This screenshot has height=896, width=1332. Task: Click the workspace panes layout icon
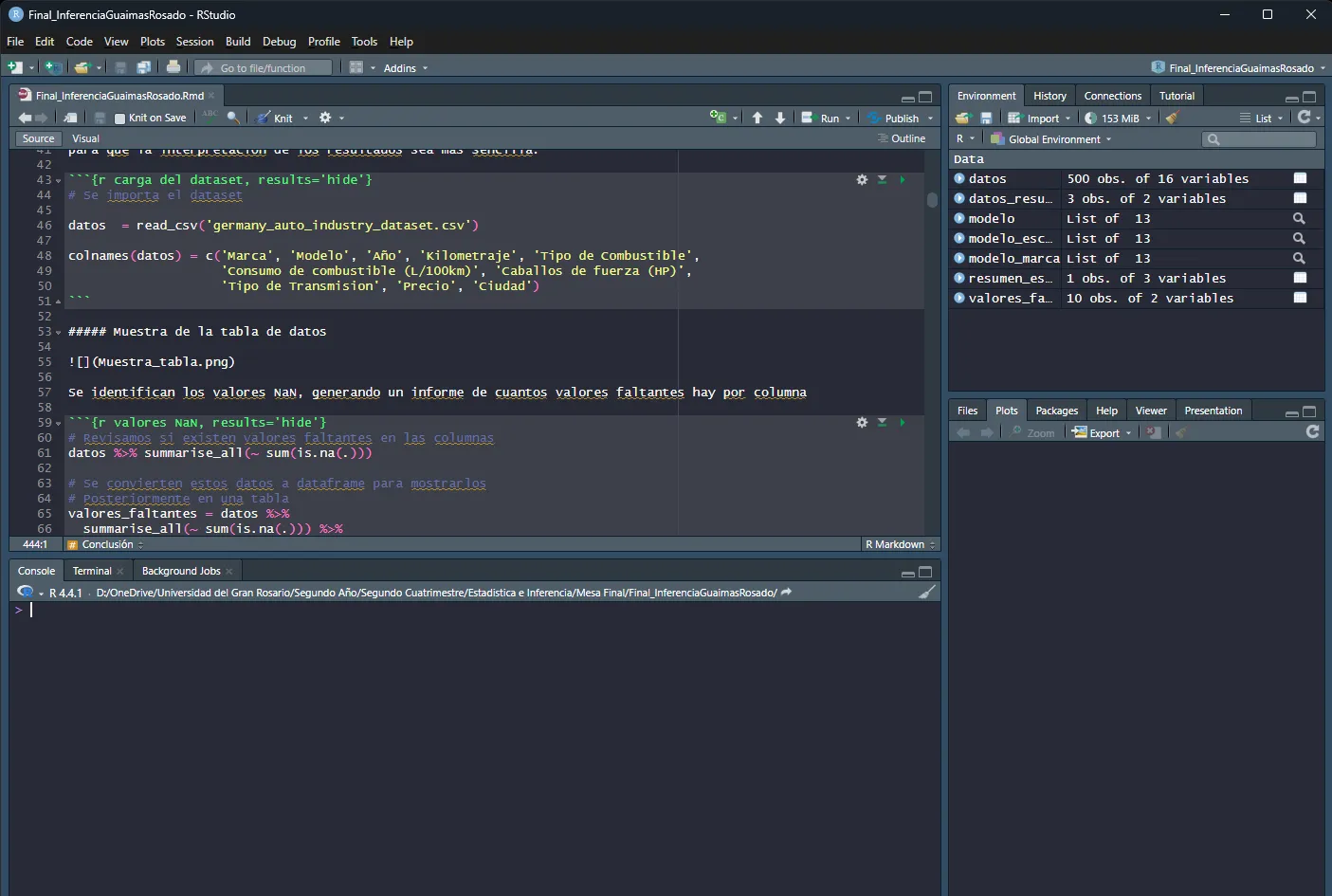tap(356, 67)
